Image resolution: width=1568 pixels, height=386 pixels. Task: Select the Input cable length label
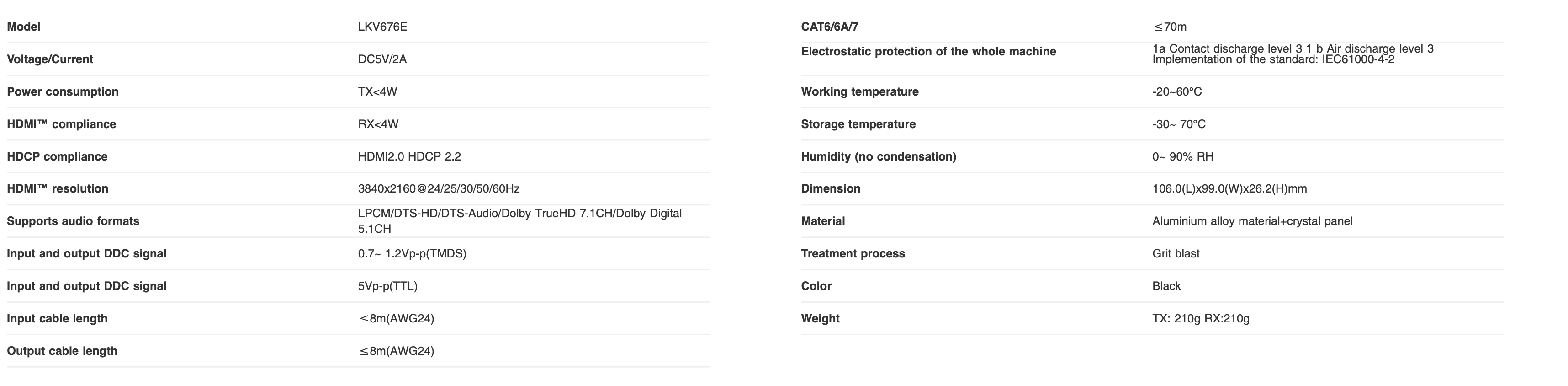(57, 318)
